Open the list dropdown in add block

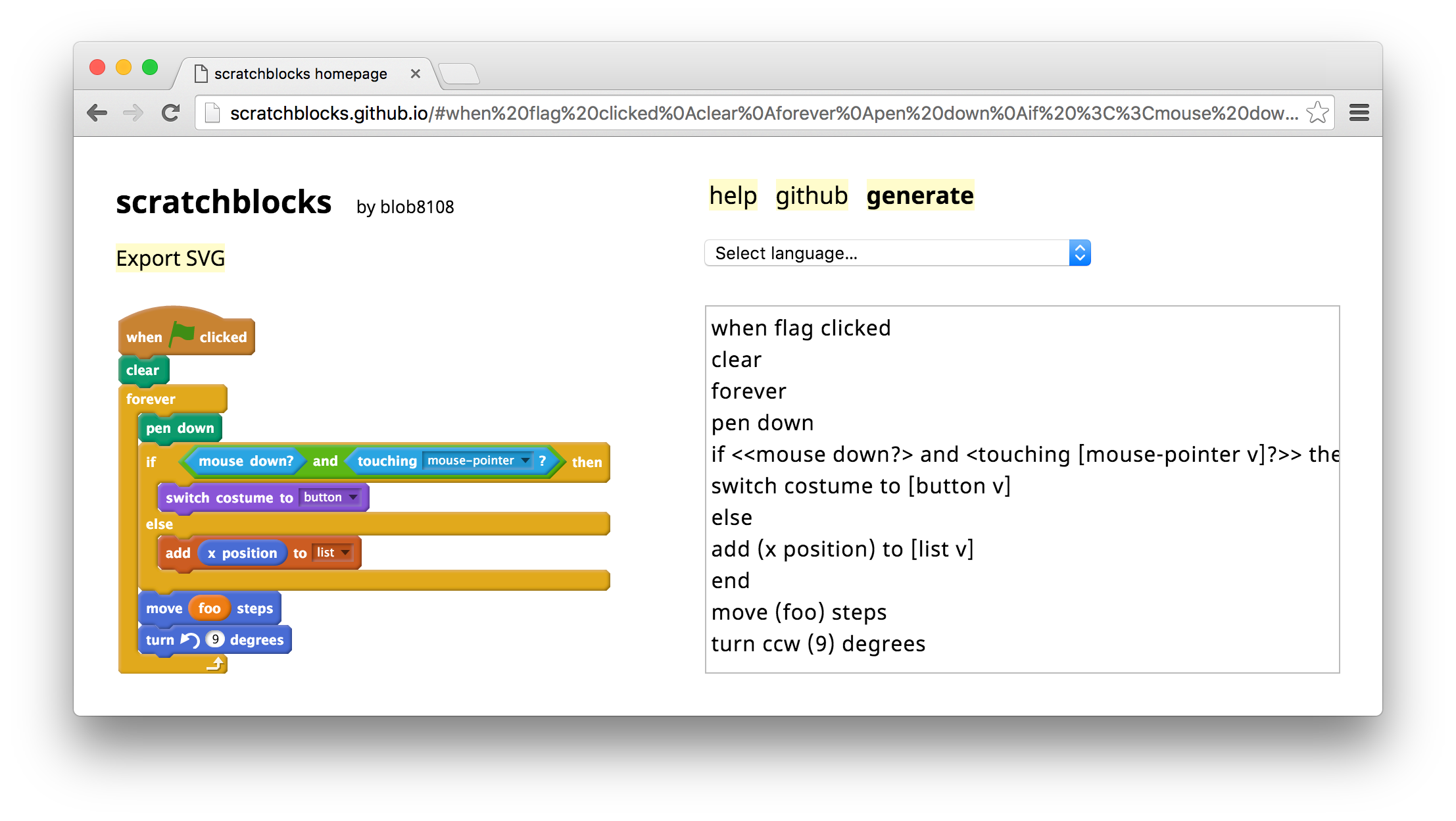click(x=345, y=553)
